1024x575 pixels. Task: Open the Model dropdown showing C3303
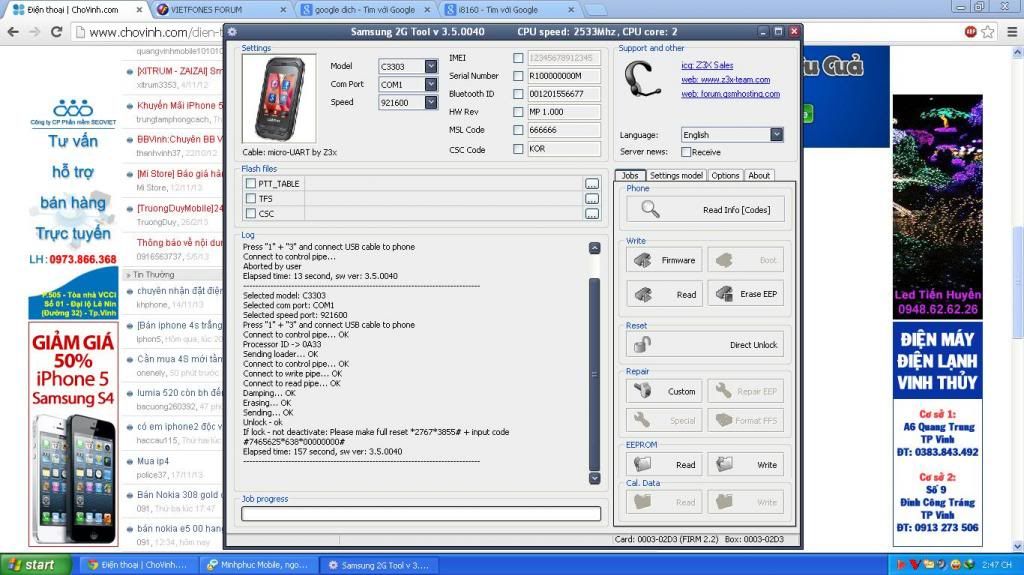[x=431, y=66]
